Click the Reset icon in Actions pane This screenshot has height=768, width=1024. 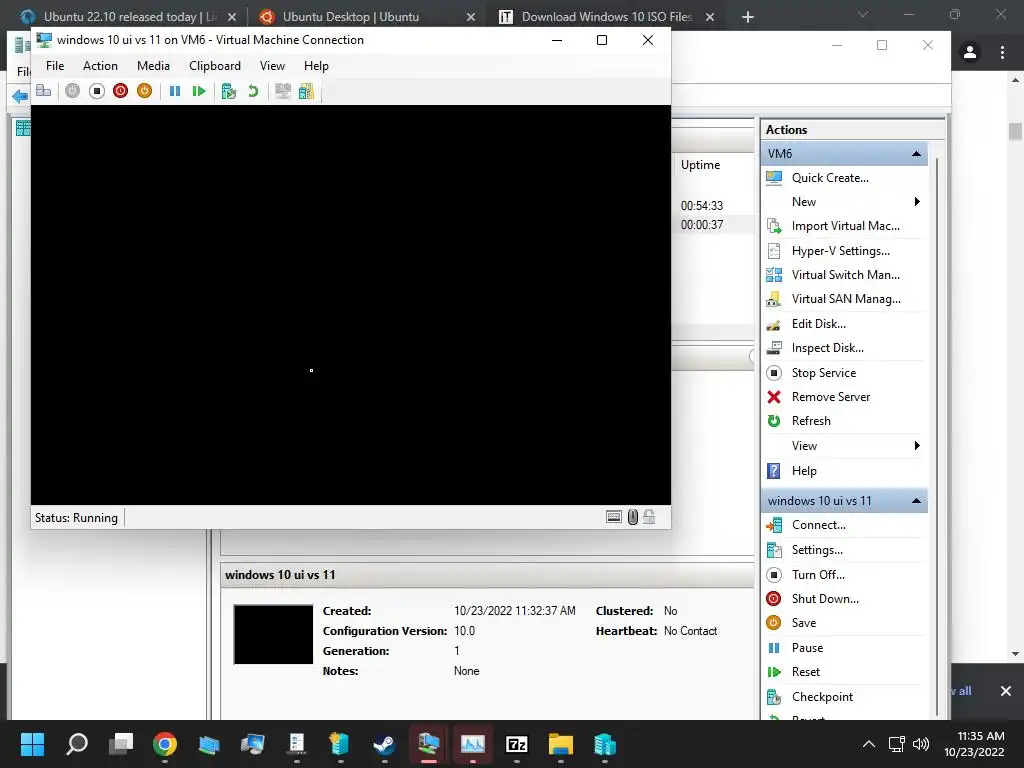click(774, 672)
